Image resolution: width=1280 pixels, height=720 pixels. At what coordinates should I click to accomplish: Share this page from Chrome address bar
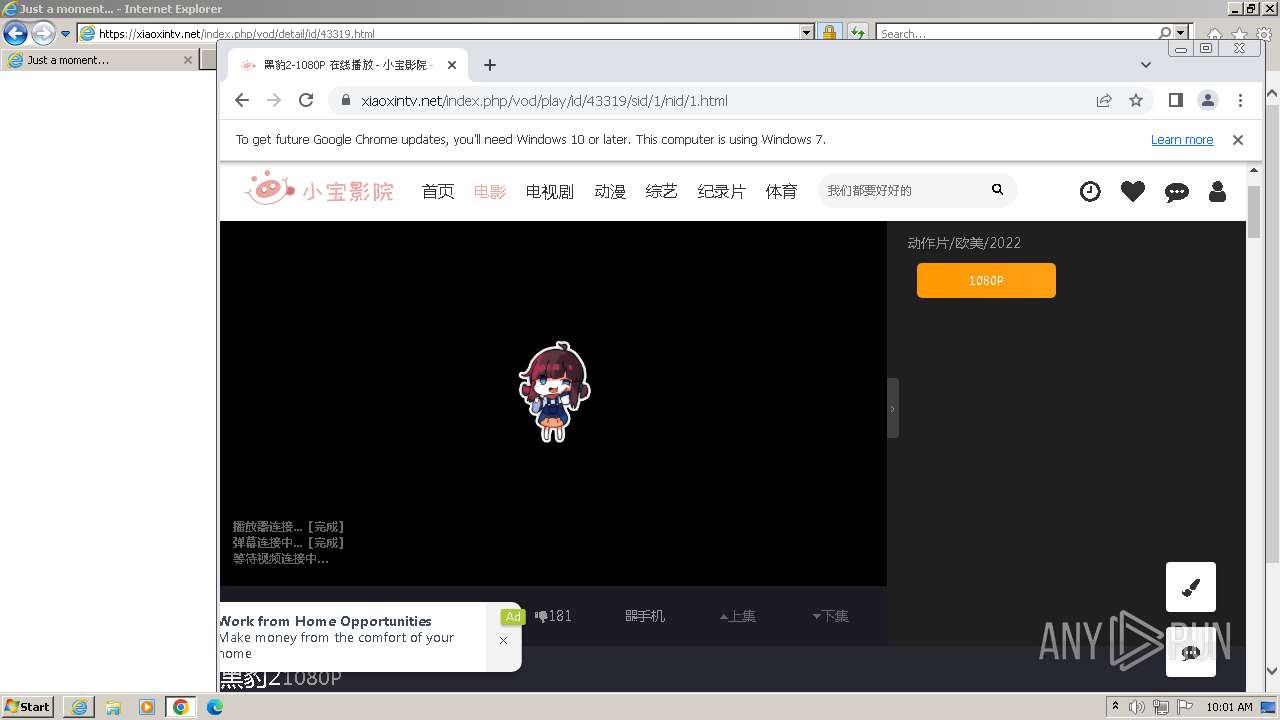point(1104,100)
